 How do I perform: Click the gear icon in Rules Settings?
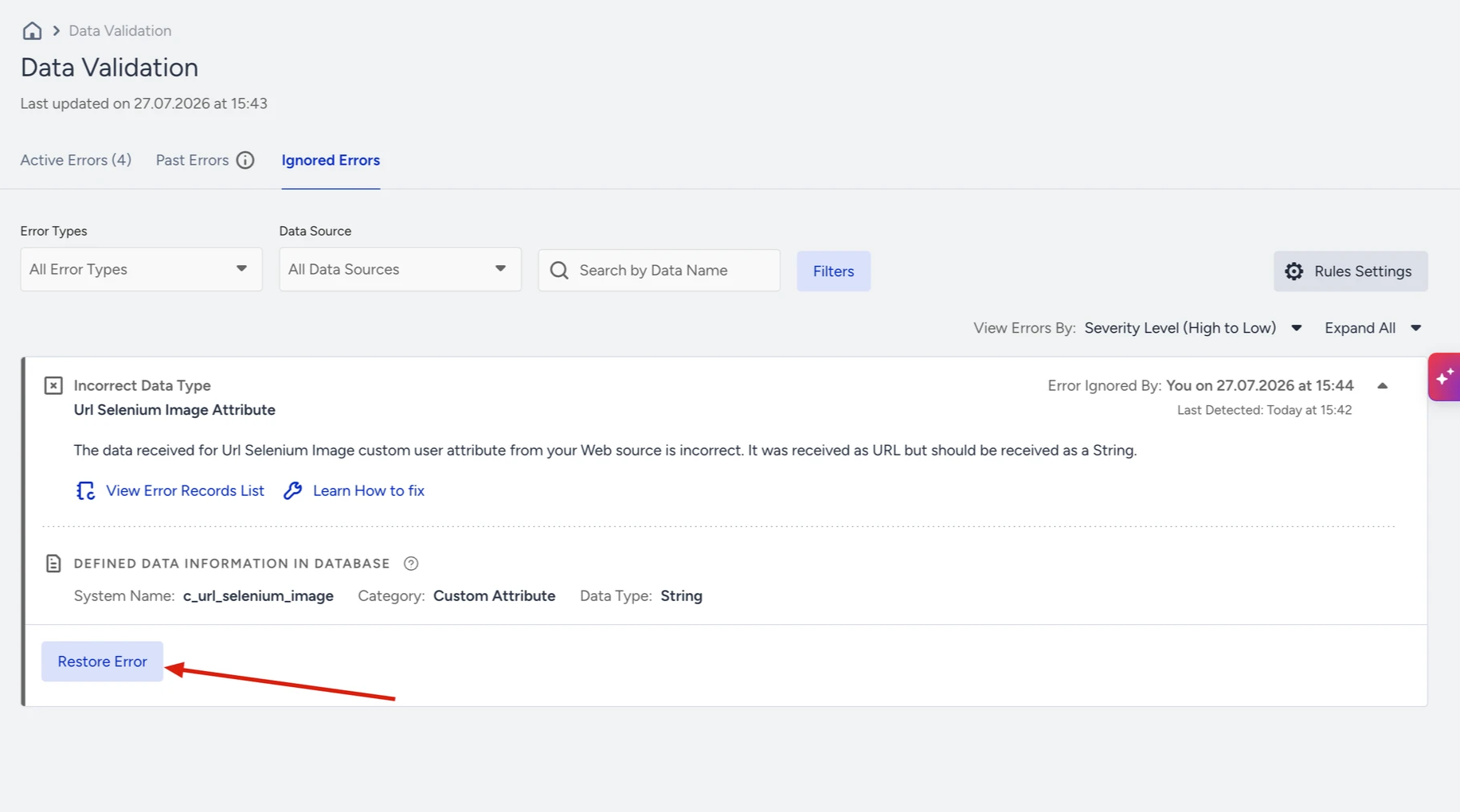pos(1294,271)
